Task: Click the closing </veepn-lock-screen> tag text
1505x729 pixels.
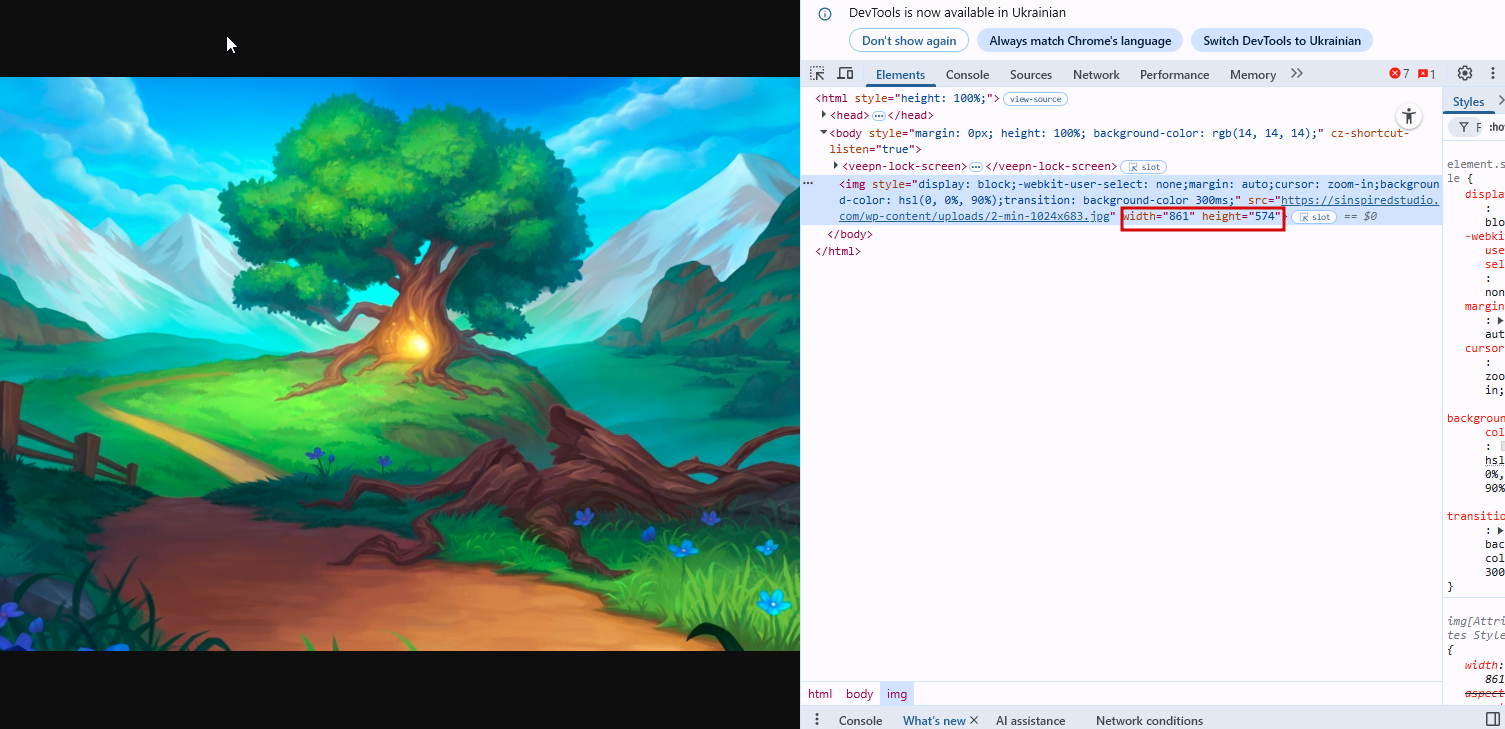Action: coord(1050,166)
